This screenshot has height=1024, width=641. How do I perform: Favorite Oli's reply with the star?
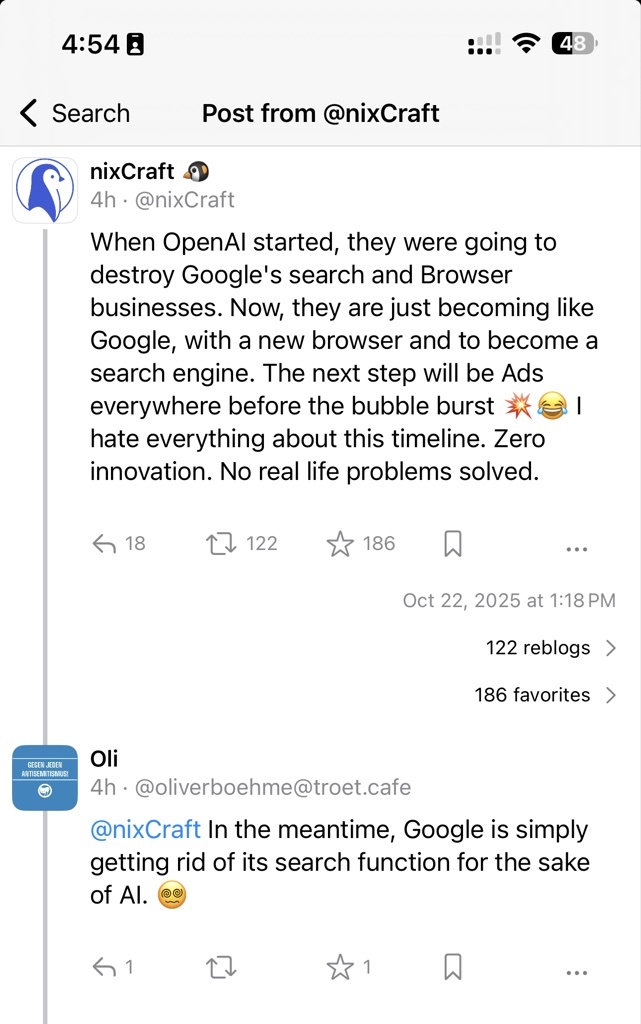(x=341, y=967)
